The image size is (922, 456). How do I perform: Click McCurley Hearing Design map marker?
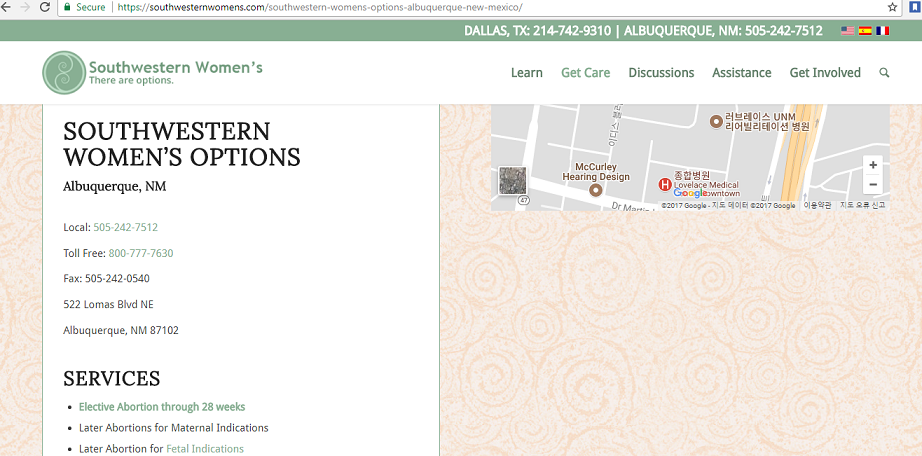(596, 190)
